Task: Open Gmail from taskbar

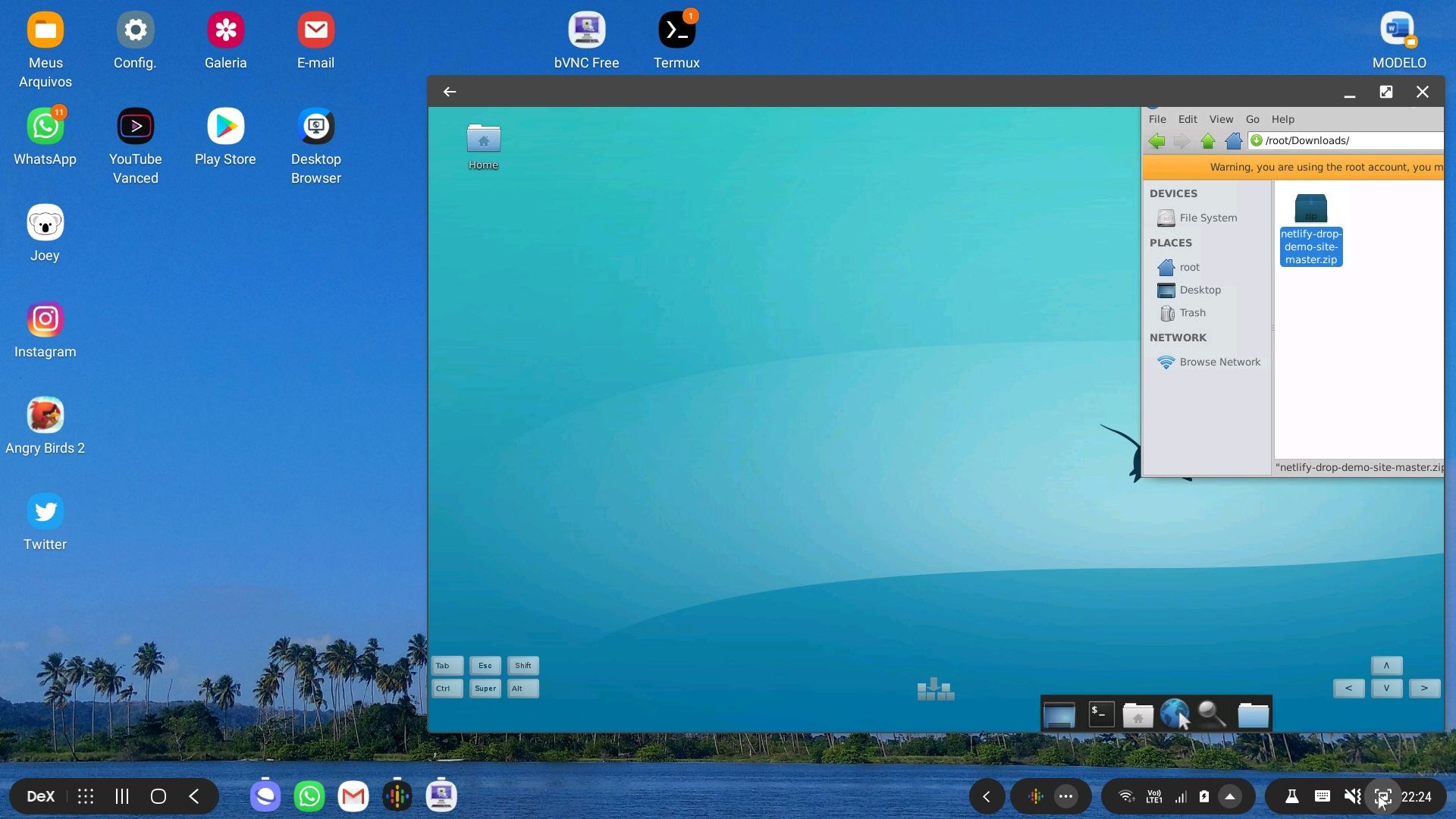Action: [353, 796]
